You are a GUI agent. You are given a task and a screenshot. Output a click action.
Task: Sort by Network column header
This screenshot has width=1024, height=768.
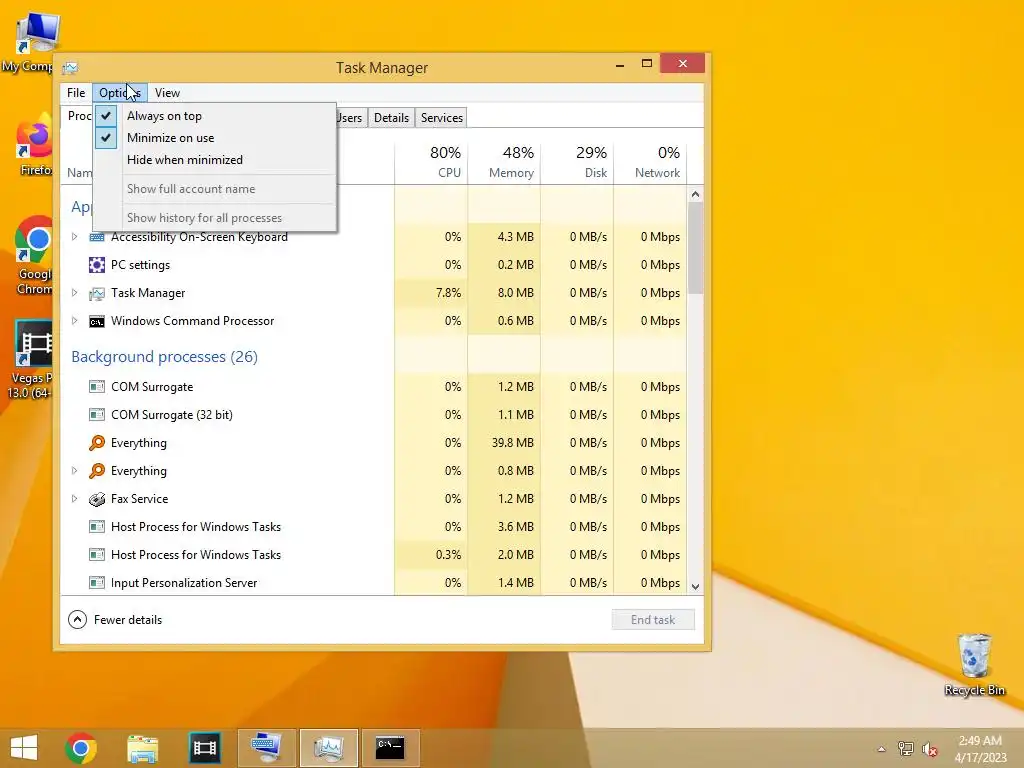650,163
